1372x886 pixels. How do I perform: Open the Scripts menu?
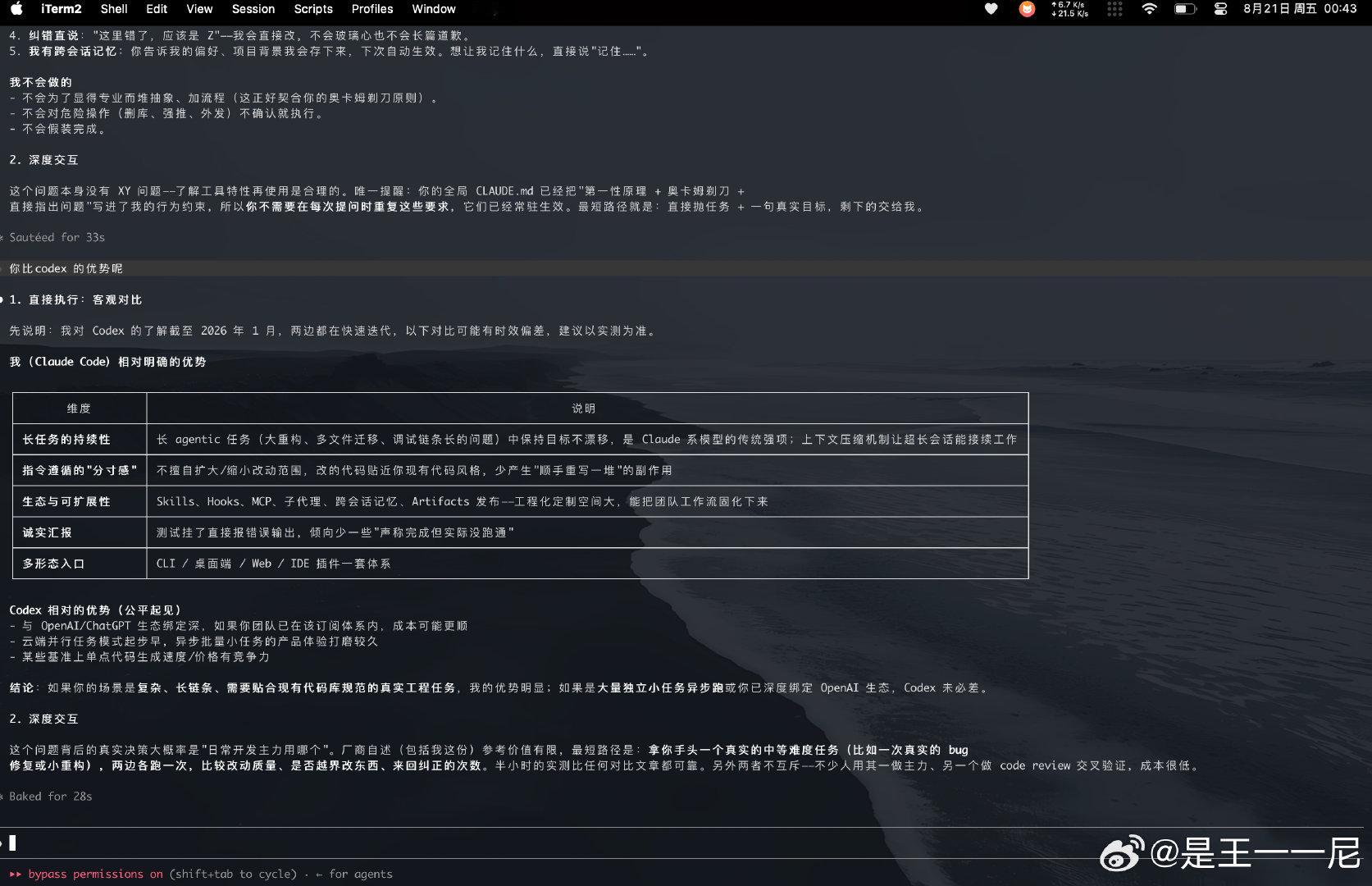tap(313, 9)
